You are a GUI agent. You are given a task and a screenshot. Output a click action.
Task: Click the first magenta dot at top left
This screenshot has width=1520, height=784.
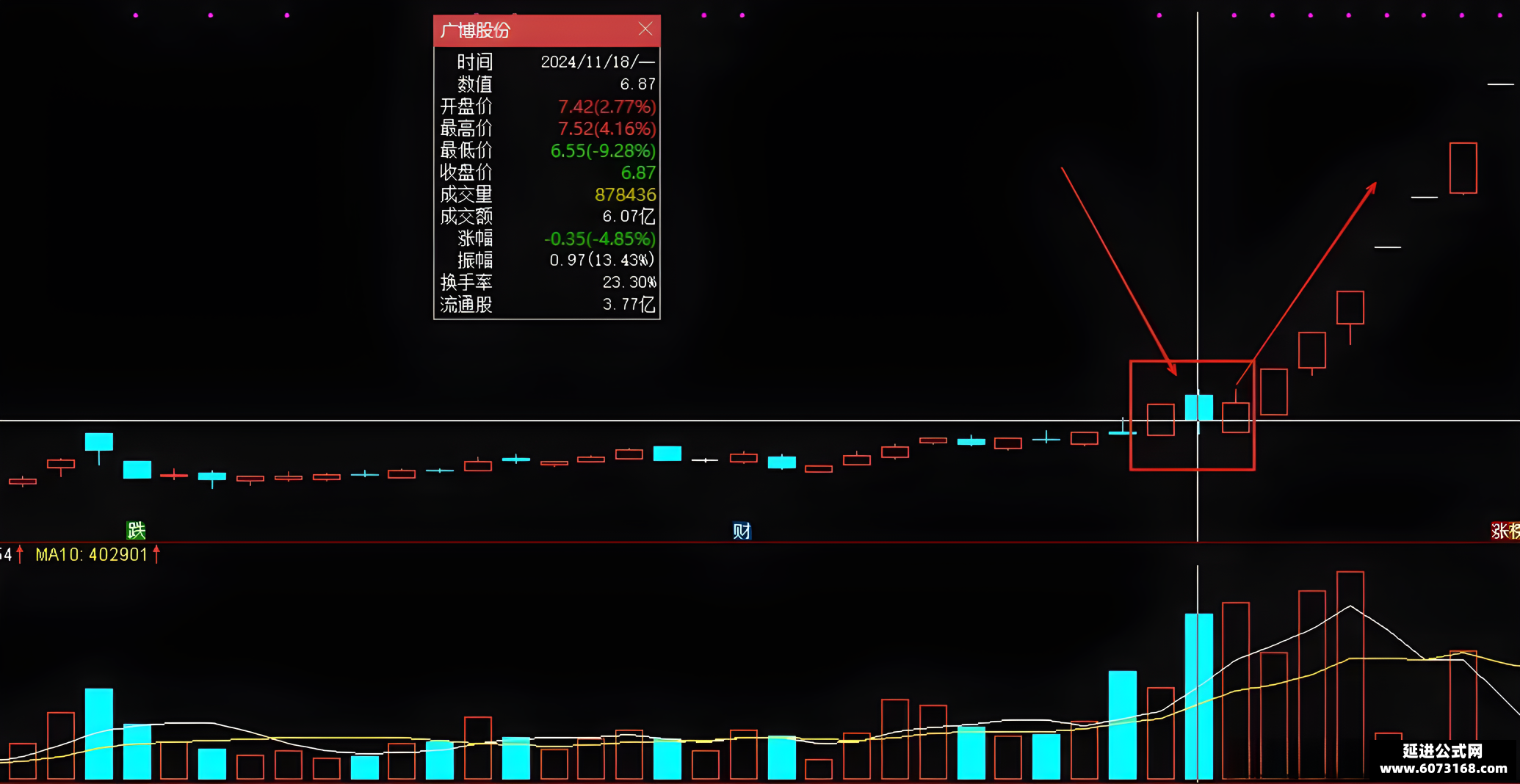coord(136,15)
